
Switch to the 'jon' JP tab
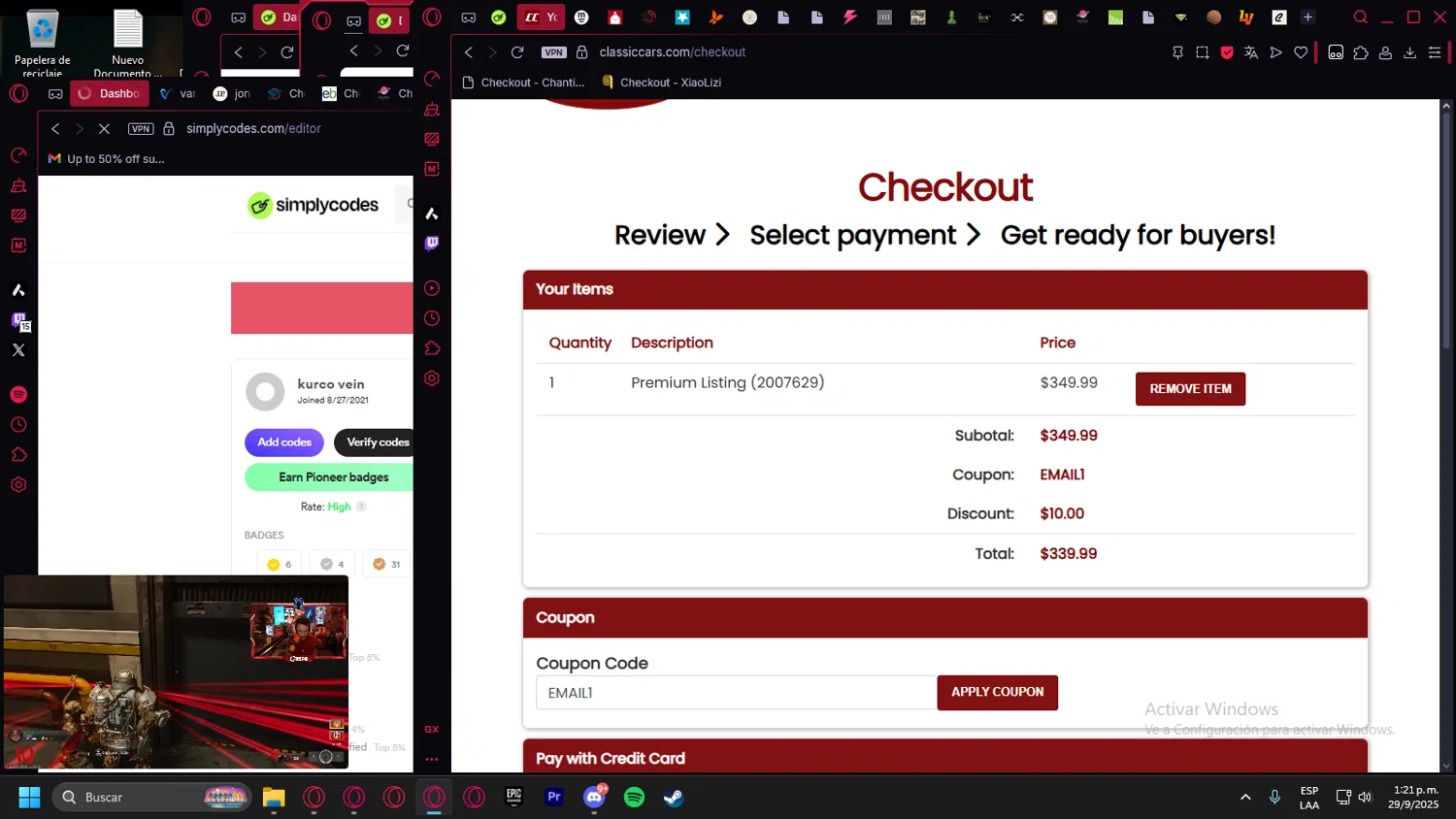pyautogui.click(x=231, y=93)
